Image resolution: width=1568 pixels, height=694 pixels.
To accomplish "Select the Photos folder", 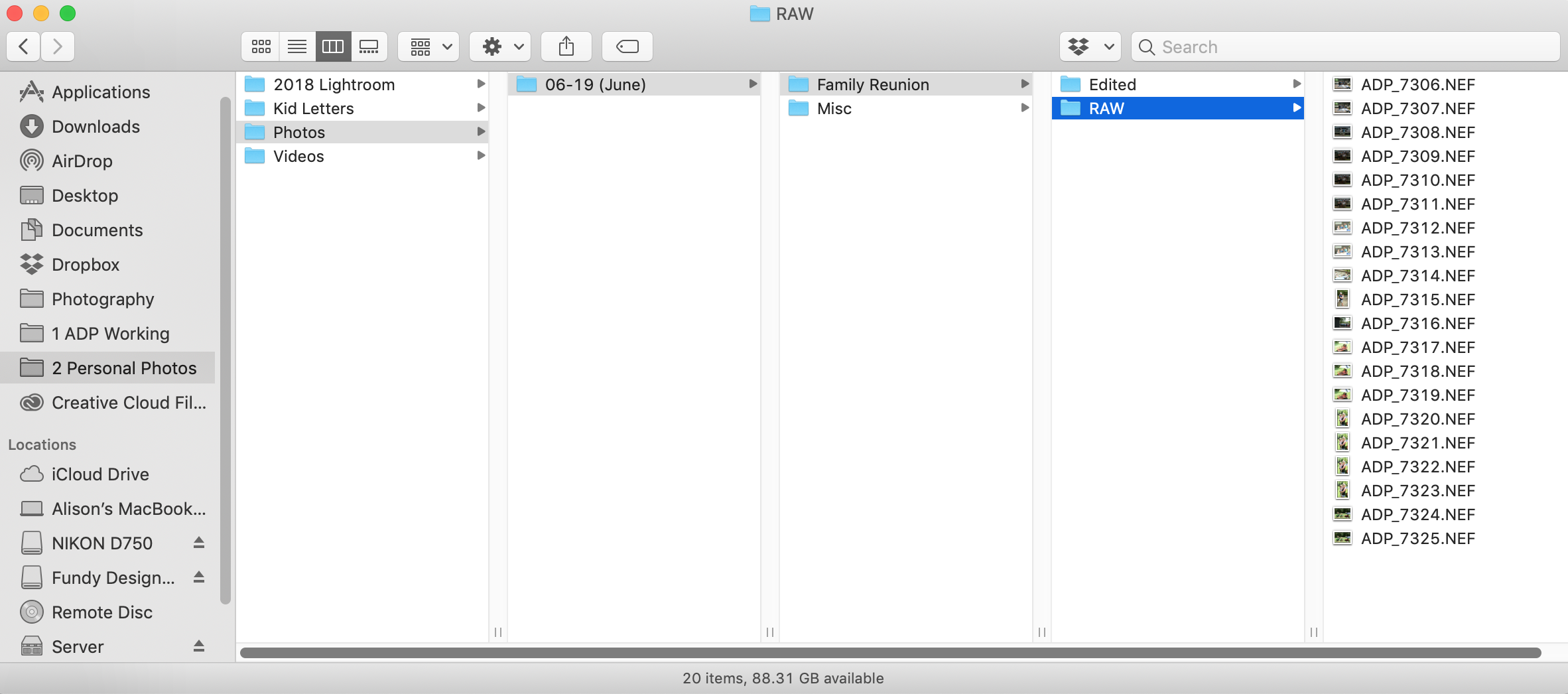I will (x=363, y=132).
